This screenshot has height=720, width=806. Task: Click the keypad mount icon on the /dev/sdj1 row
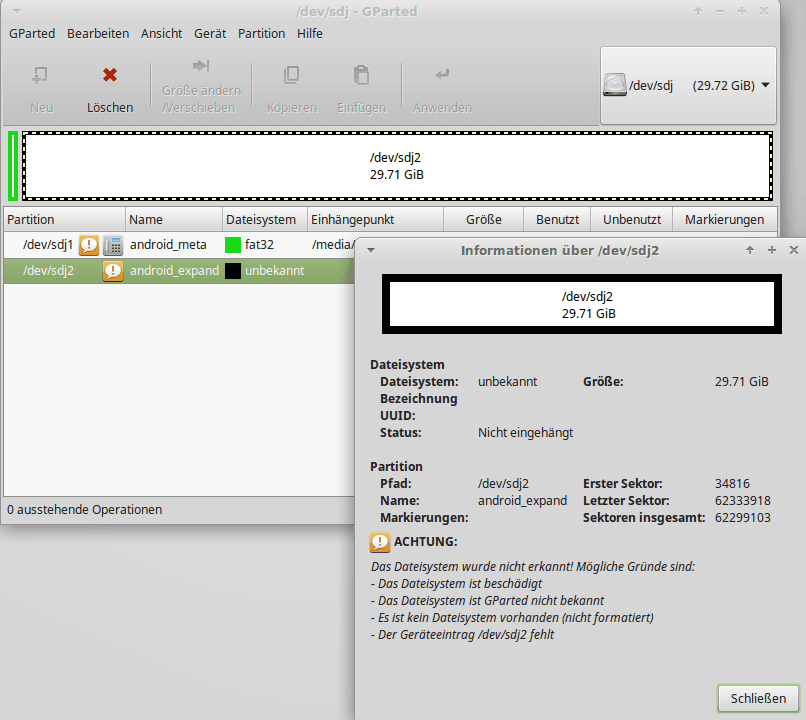(x=113, y=245)
